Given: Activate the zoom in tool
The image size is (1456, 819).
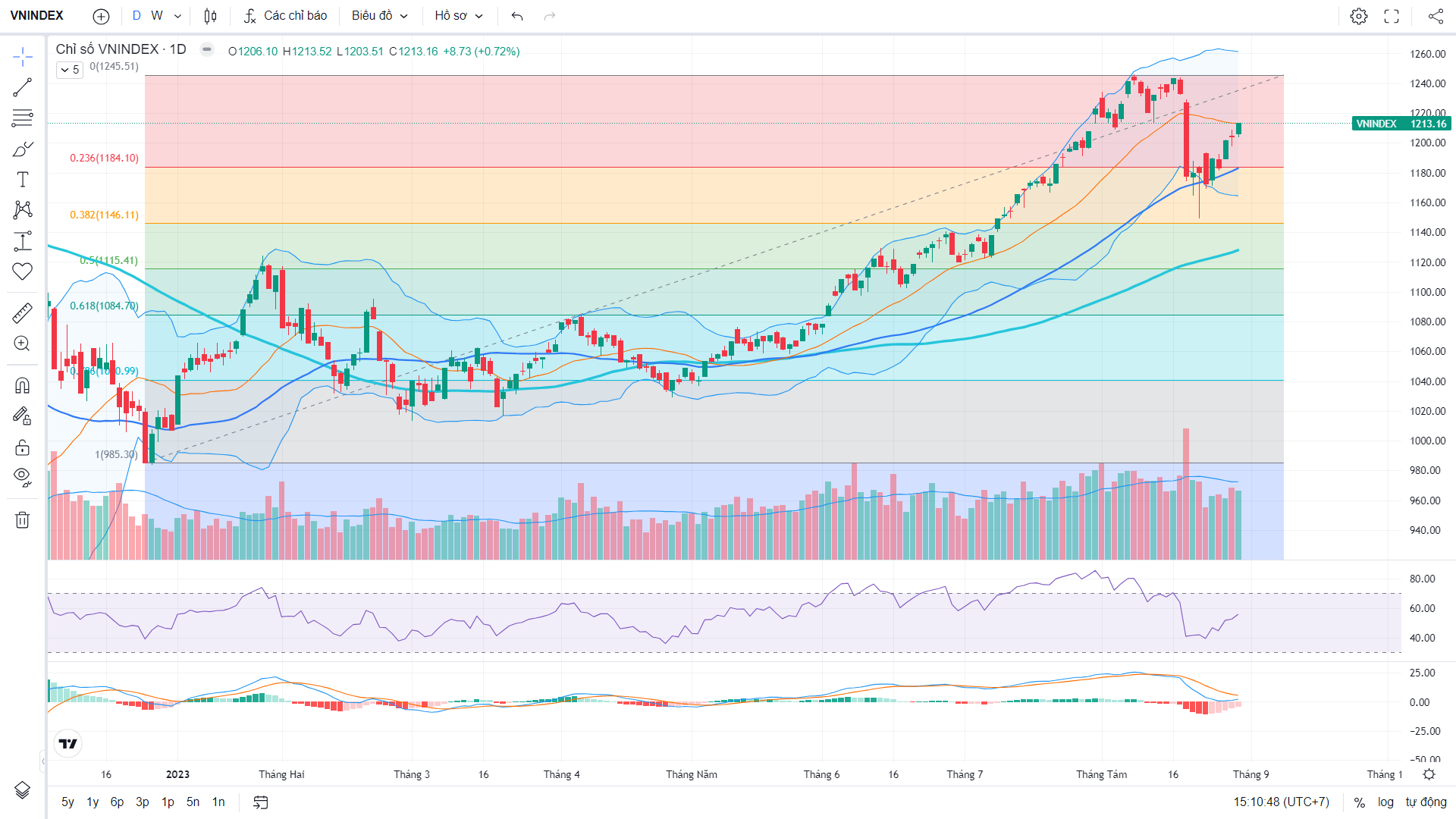Looking at the screenshot, I should pos(22,344).
